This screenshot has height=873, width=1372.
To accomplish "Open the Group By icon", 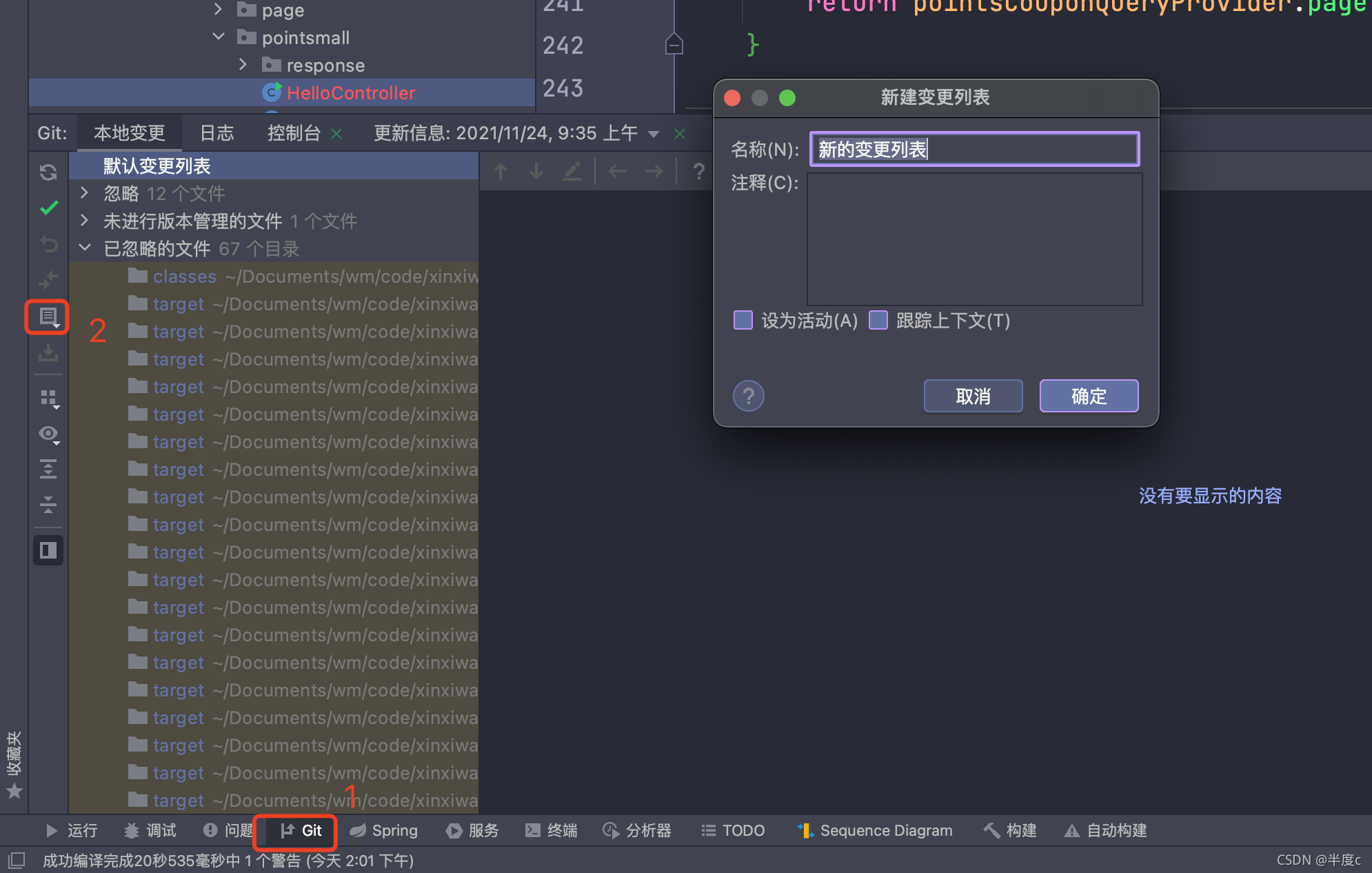I will tap(48, 398).
